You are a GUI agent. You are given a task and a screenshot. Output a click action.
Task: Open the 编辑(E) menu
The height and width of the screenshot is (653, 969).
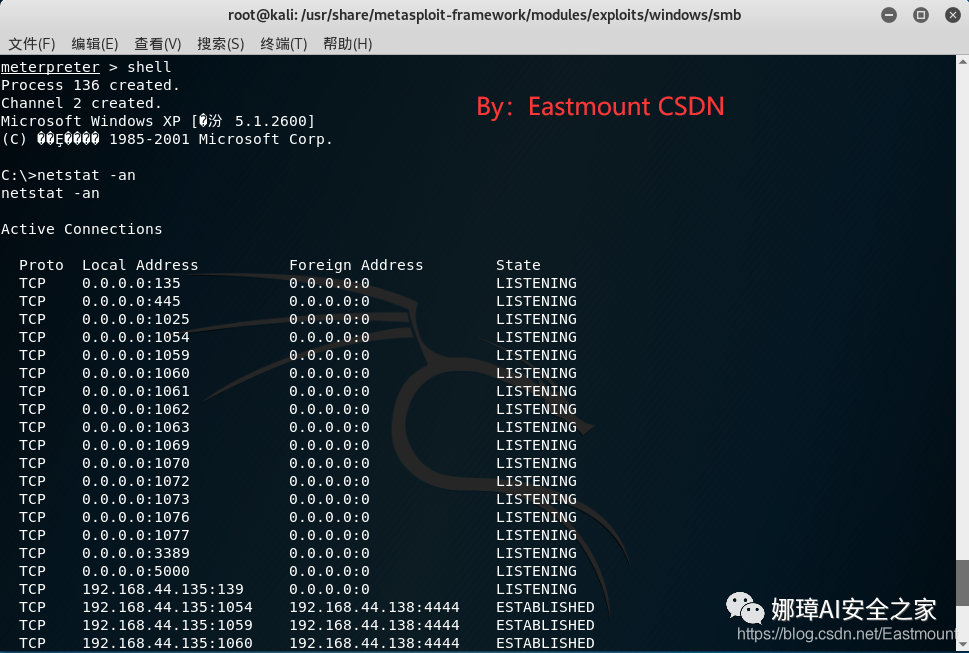pyautogui.click(x=95, y=44)
